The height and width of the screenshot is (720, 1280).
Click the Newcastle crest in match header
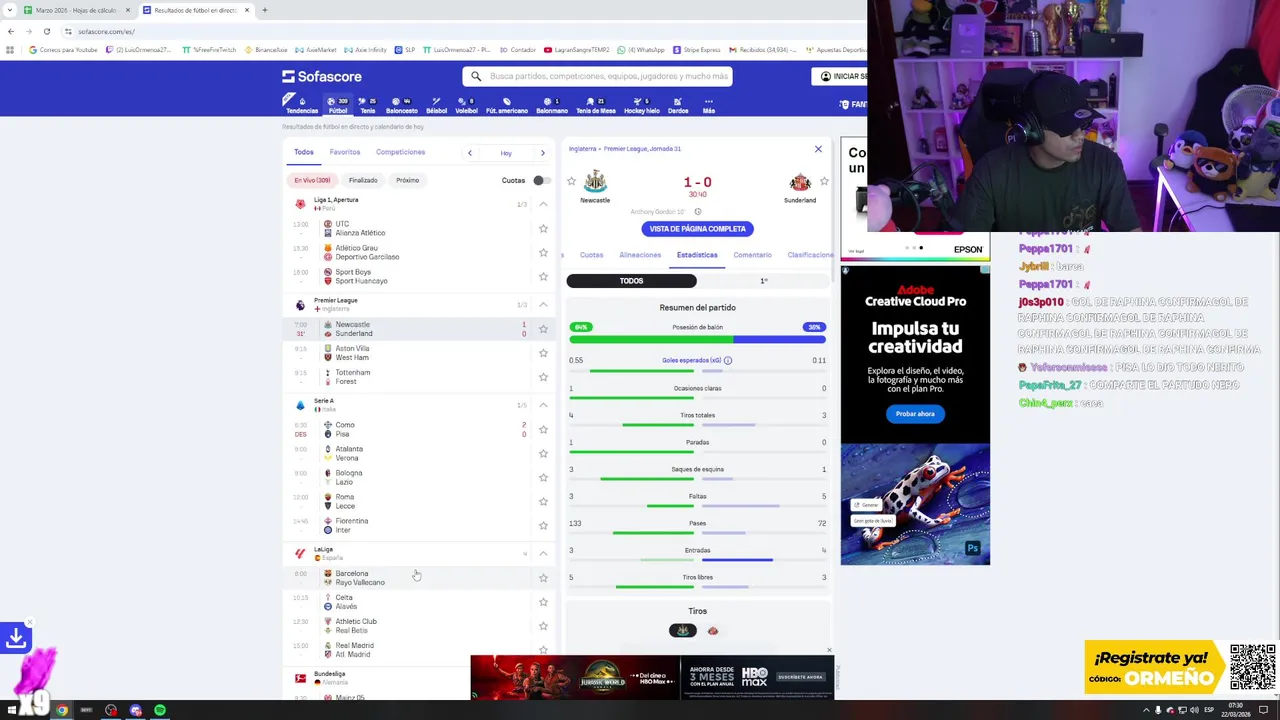pos(595,181)
